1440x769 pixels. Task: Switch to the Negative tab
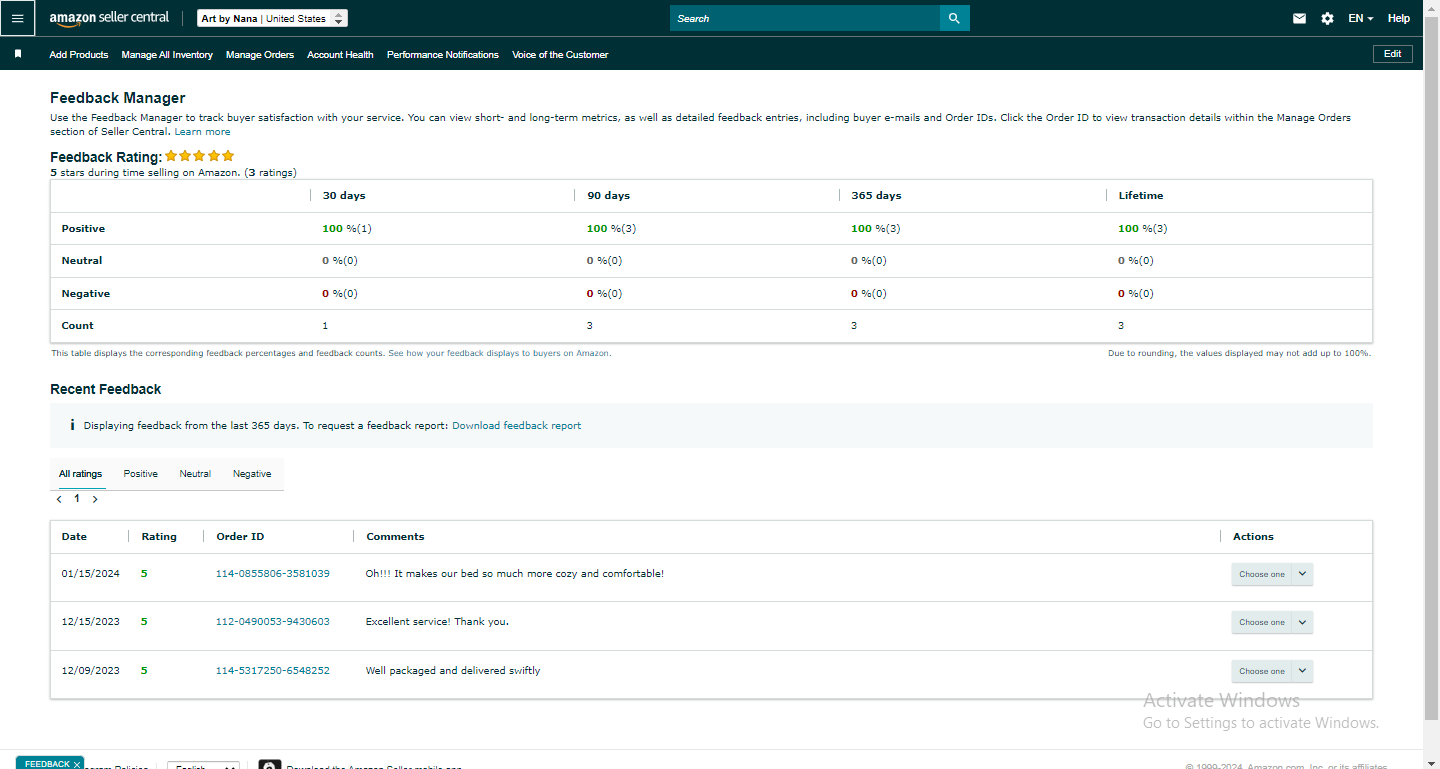coord(252,474)
